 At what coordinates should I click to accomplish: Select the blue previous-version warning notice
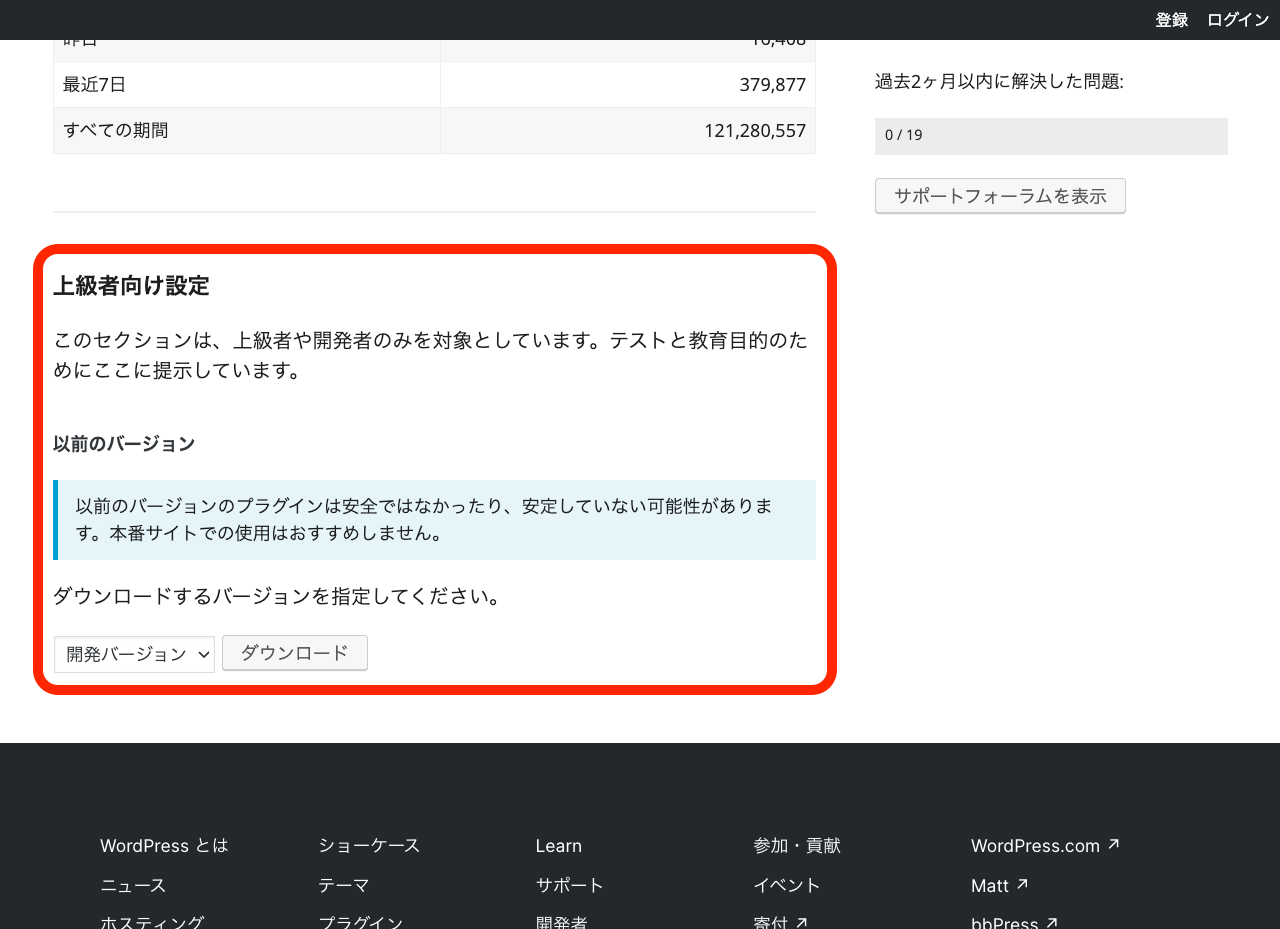tap(434, 520)
